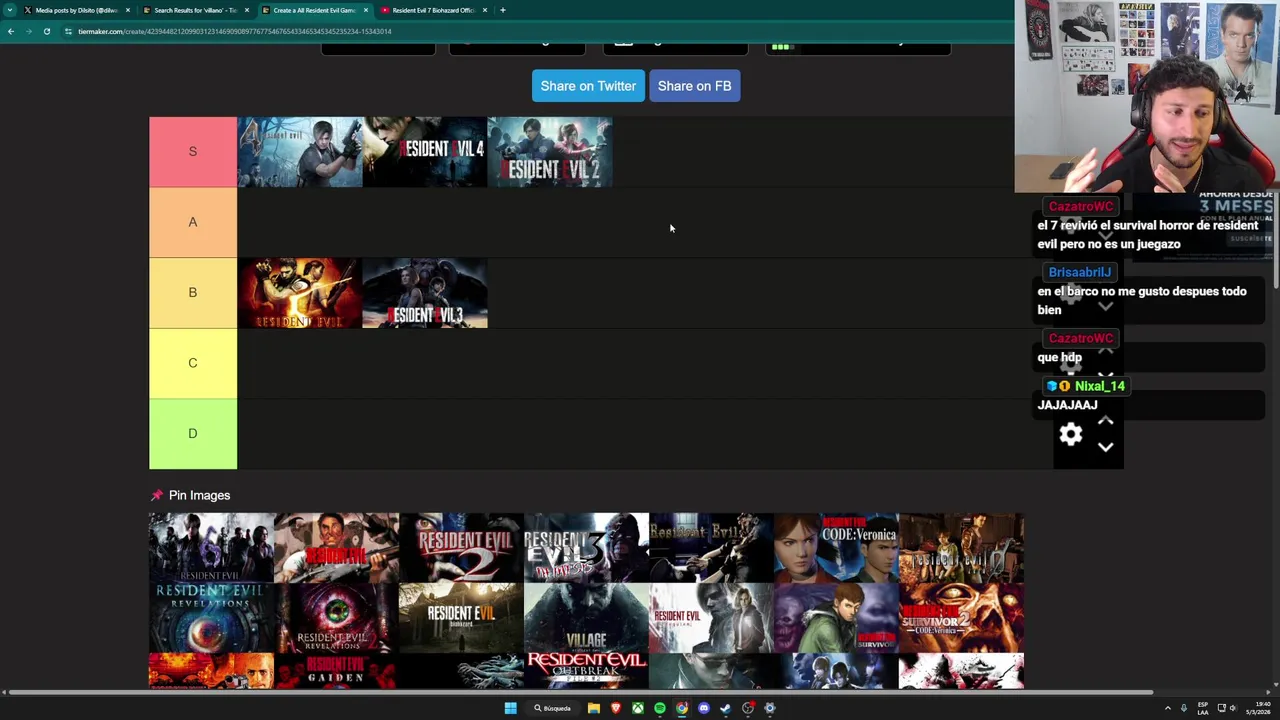Open File Explorer from the taskbar

point(593,708)
